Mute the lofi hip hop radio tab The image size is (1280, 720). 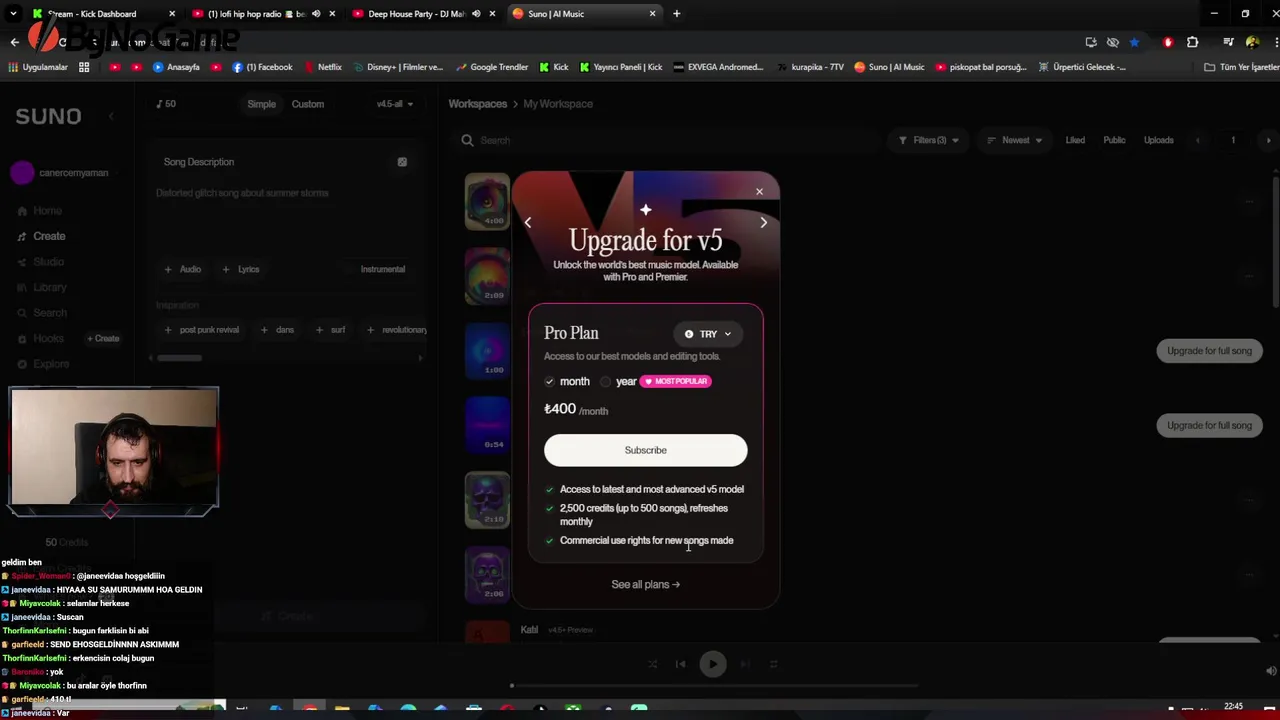(316, 14)
